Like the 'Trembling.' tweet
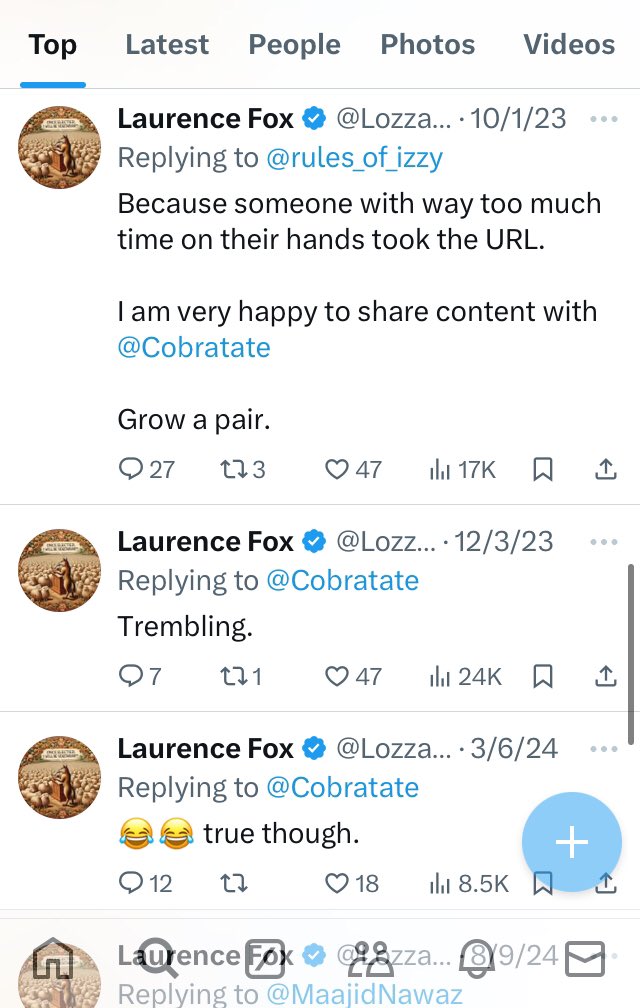Image resolution: width=640 pixels, height=1008 pixels. click(337, 677)
